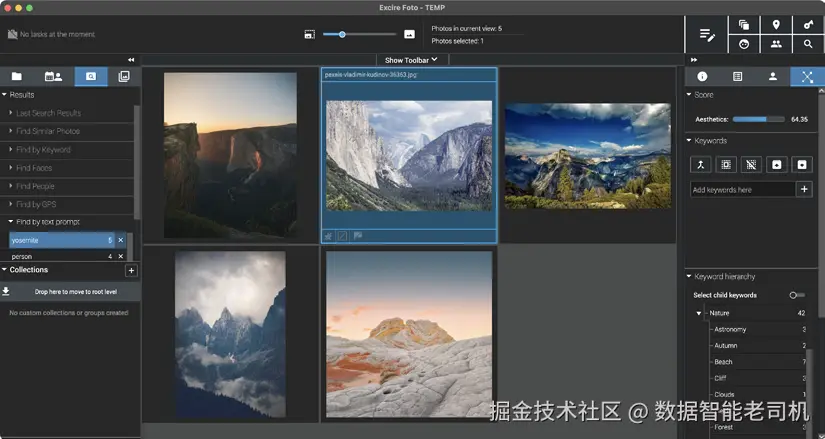Toggle Select child keywords switch
This screenshot has width=825, height=439.
[x=796, y=295]
